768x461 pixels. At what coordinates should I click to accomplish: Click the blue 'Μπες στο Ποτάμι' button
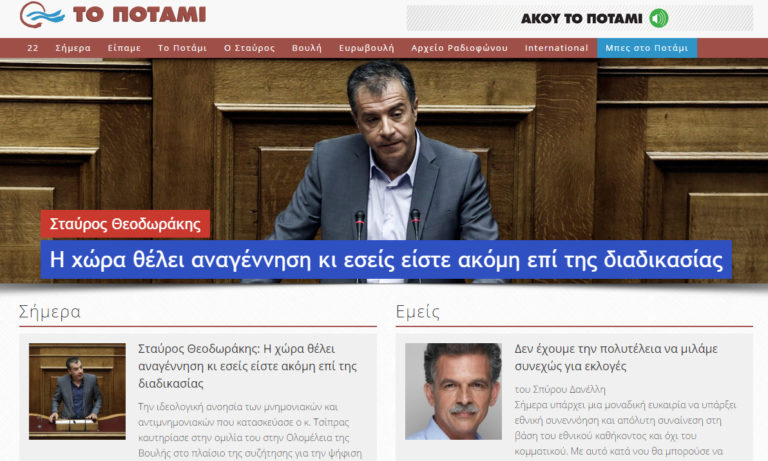(647, 48)
